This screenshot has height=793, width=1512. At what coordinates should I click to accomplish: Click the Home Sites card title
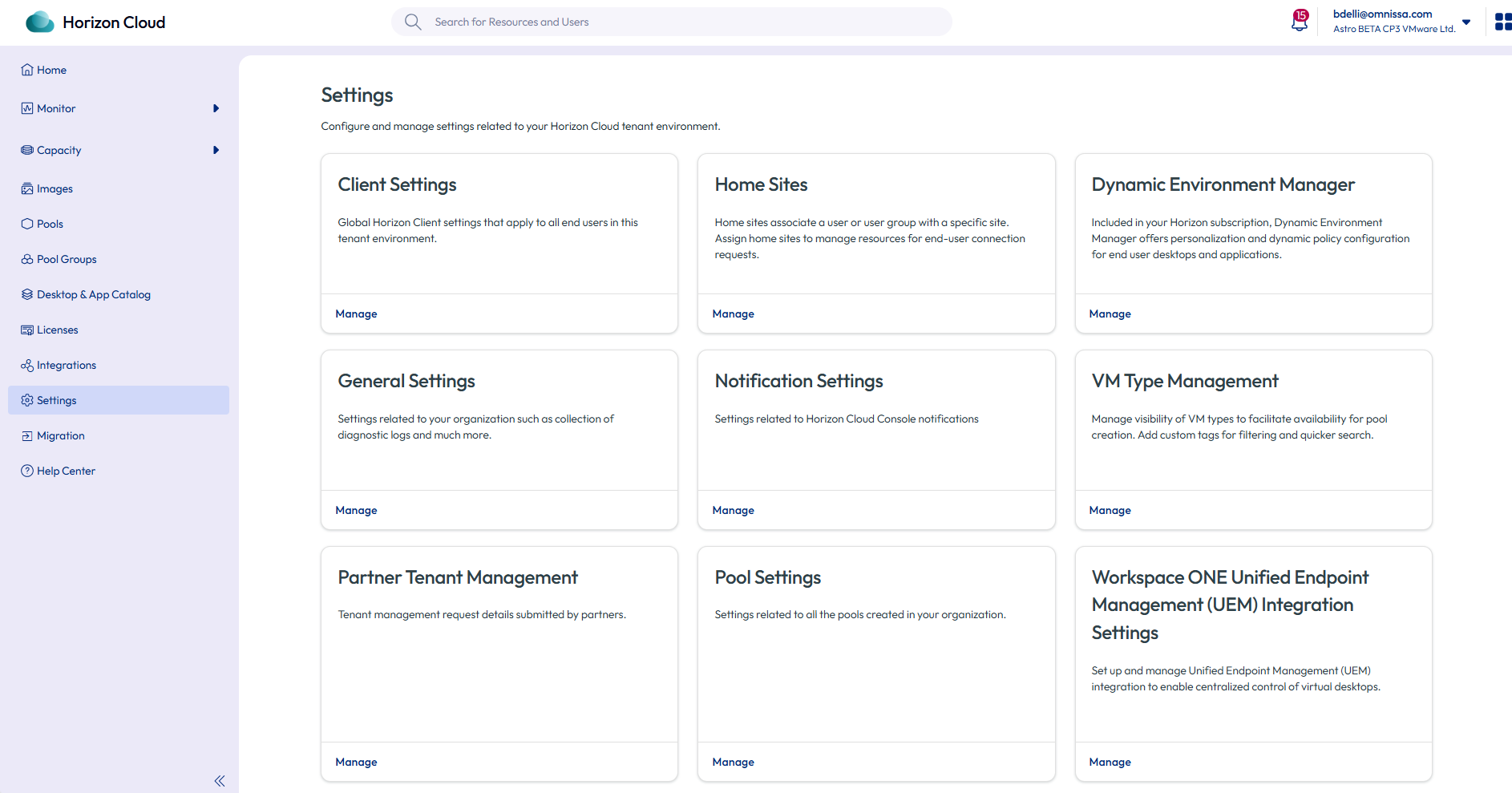click(x=761, y=184)
